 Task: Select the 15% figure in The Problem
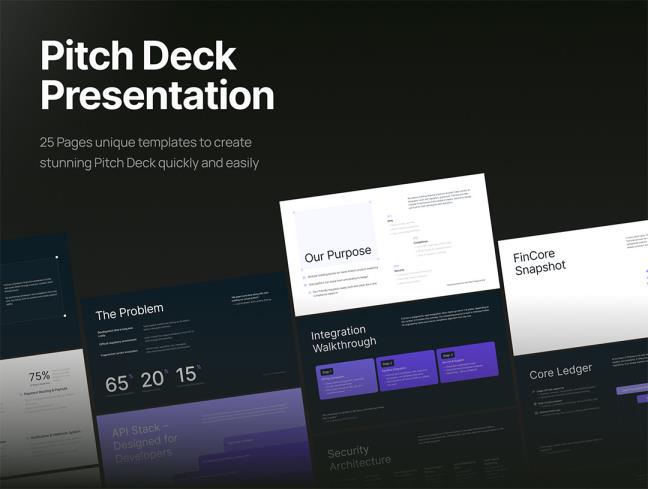(187, 375)
